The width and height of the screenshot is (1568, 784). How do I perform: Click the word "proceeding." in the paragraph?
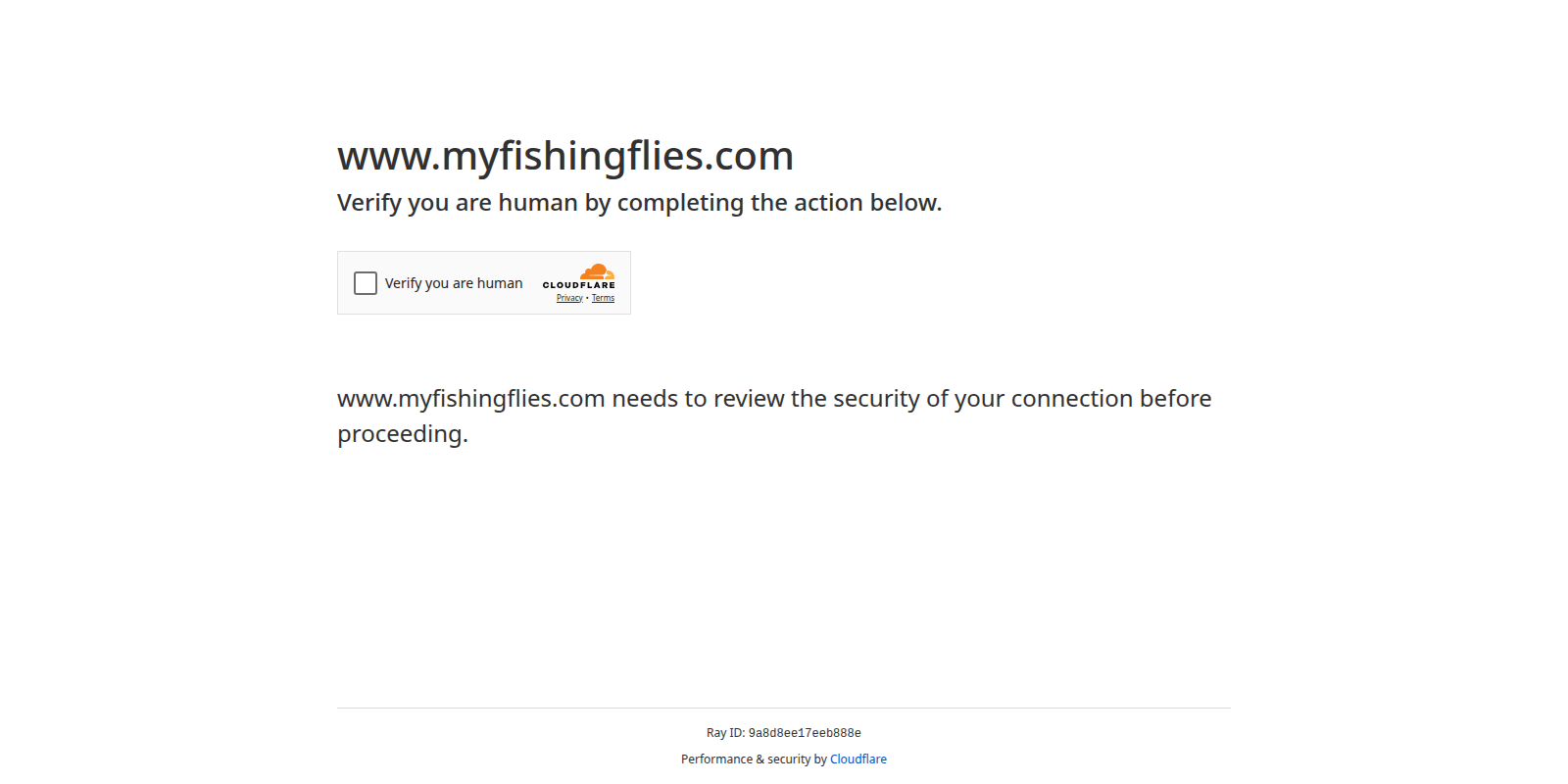click(403, 434)
